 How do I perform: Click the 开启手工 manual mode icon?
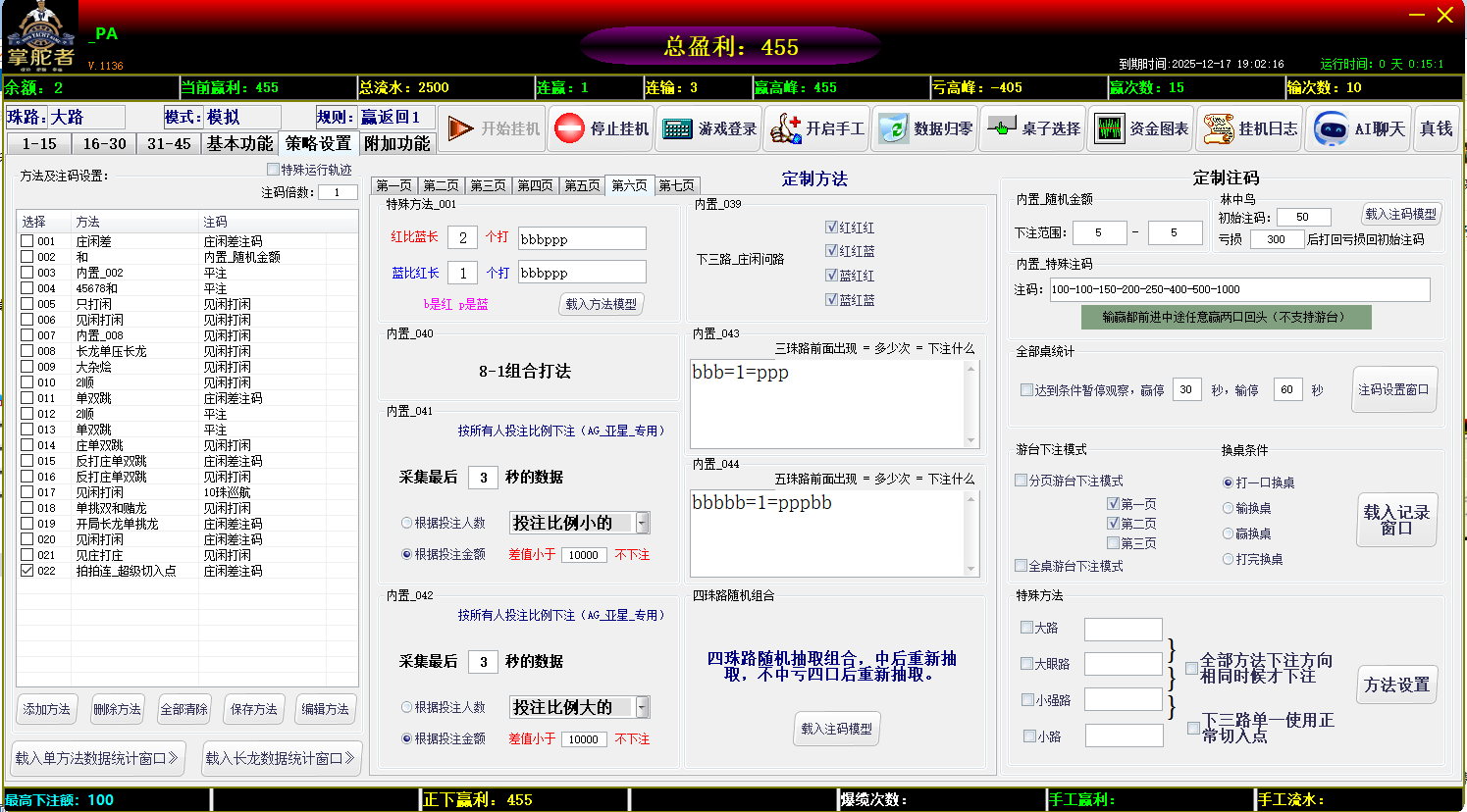click(785, 128)
